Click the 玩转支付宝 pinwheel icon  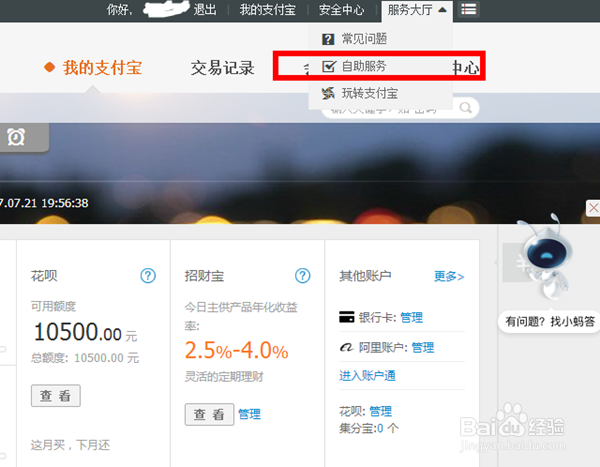tap(328, 93)
